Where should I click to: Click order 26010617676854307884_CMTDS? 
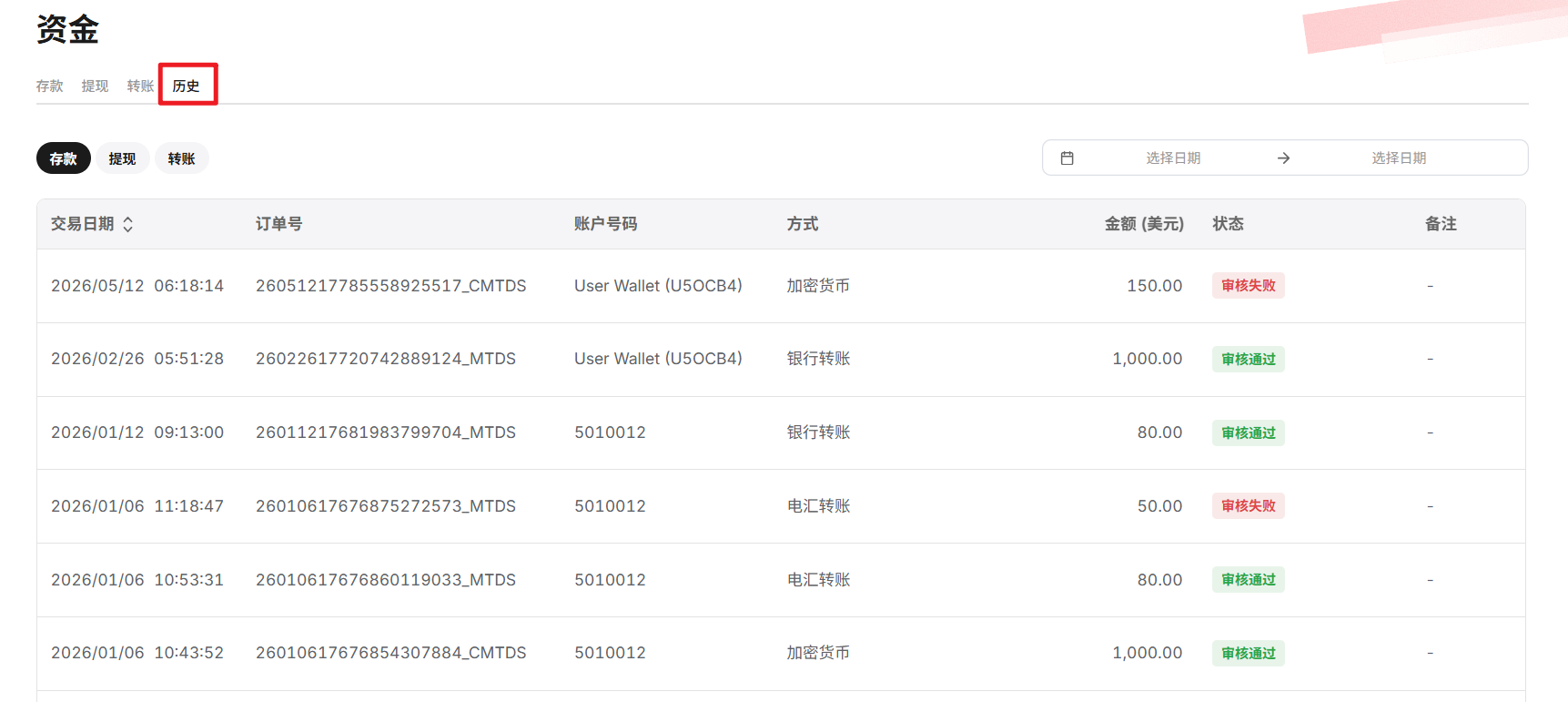[x=391, y=653]
